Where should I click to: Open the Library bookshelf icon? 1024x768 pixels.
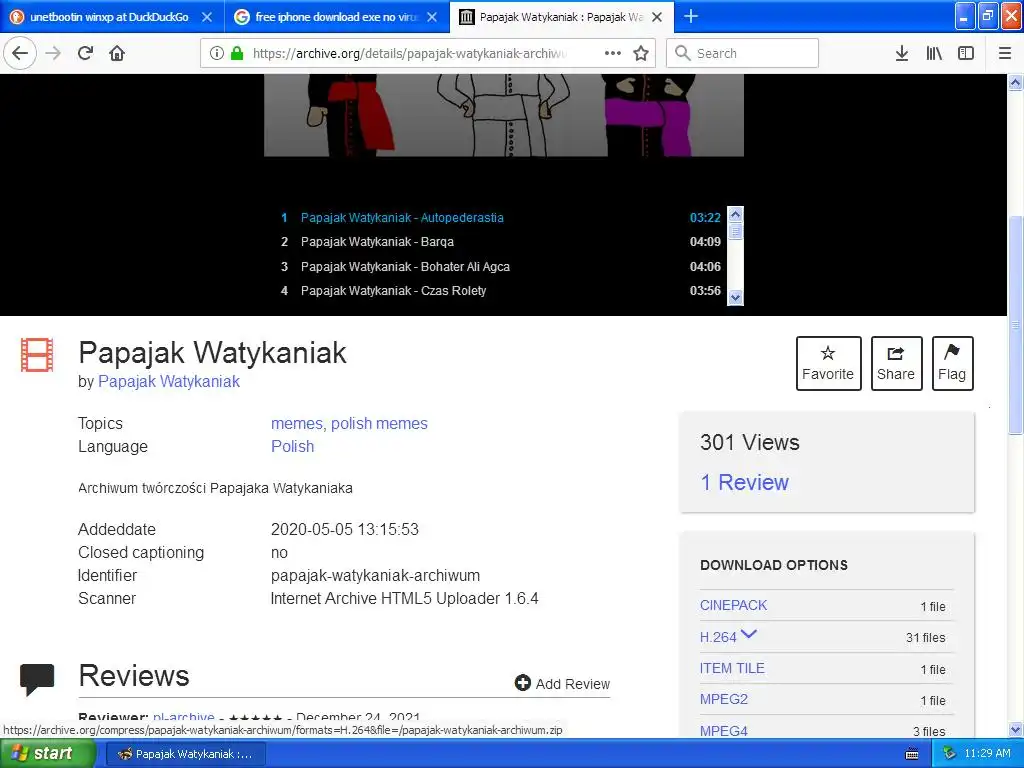coord(934,53)
